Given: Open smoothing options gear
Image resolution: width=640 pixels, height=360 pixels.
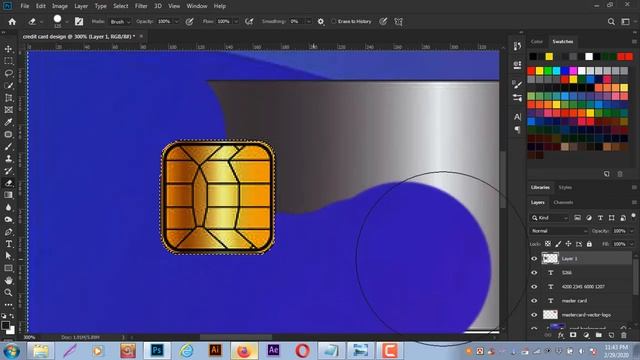Looking at the screenshot, I should pyautogui.click(x=321, y=22).
